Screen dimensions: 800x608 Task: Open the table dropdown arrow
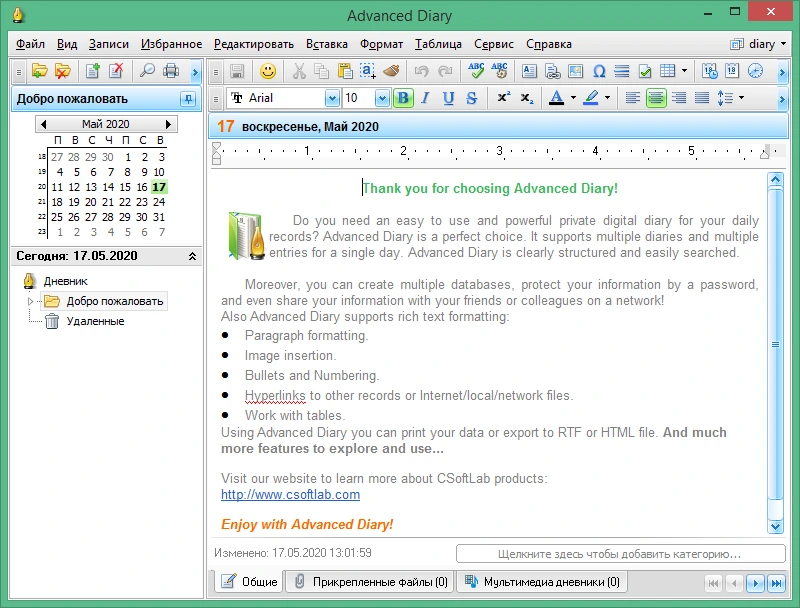[684, 71]
